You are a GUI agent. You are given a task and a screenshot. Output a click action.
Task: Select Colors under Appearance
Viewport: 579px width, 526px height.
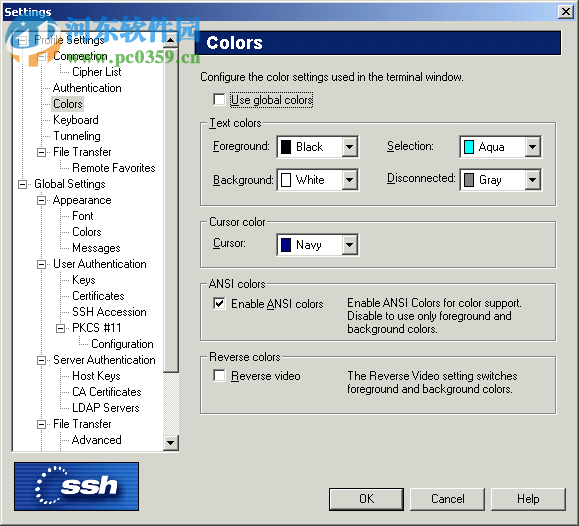pyautogui.click(x=87, y=232)
